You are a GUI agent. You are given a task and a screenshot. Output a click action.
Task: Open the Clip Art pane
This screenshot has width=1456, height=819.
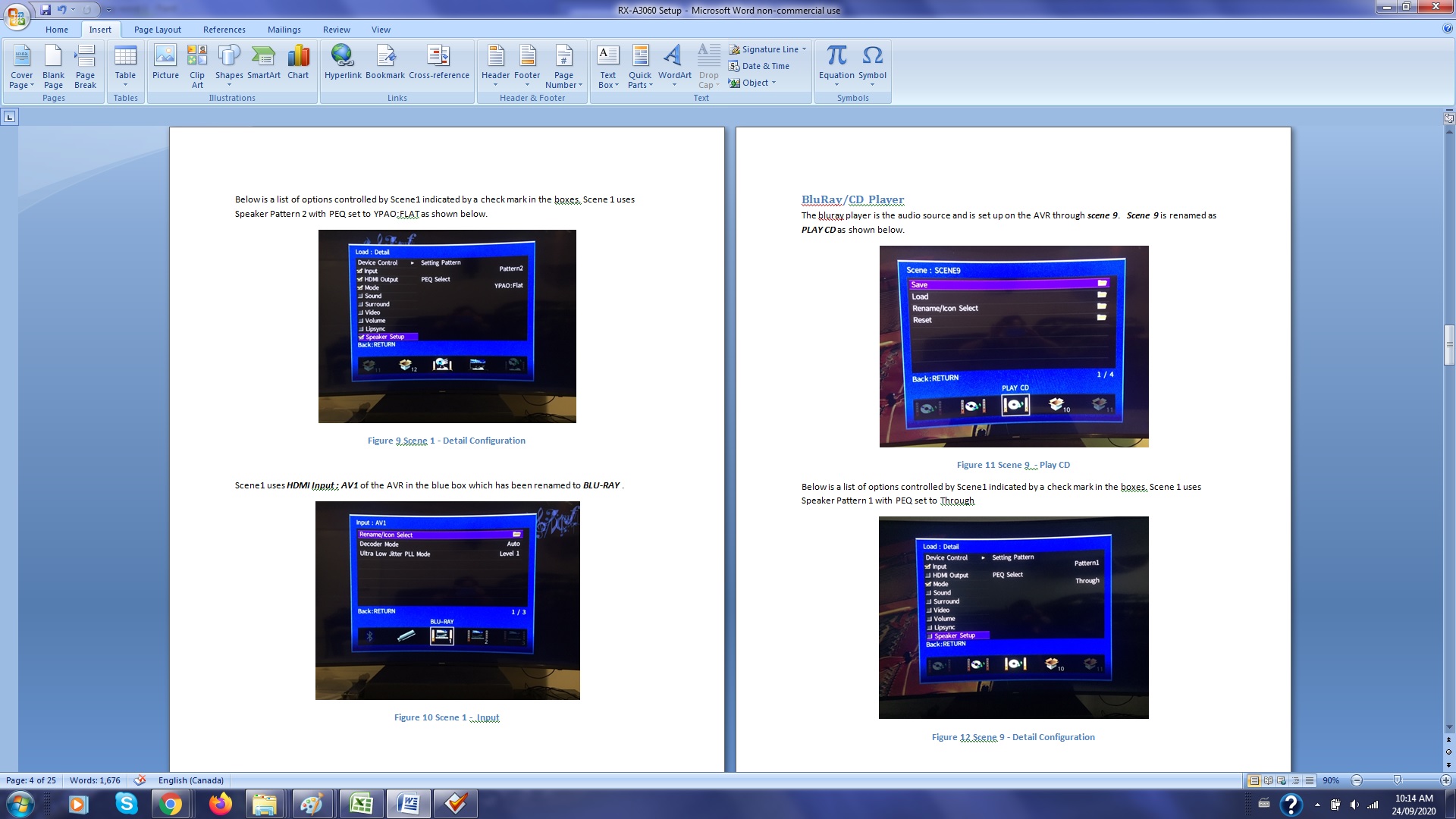pos(197,67)
